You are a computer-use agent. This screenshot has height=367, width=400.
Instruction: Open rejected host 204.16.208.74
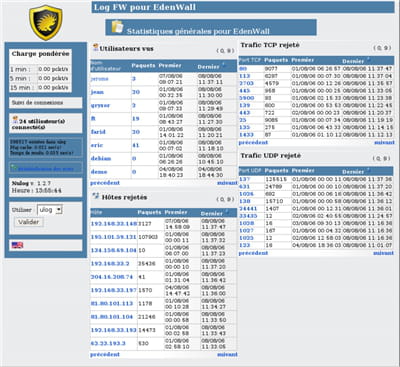(x=112, y=277)
